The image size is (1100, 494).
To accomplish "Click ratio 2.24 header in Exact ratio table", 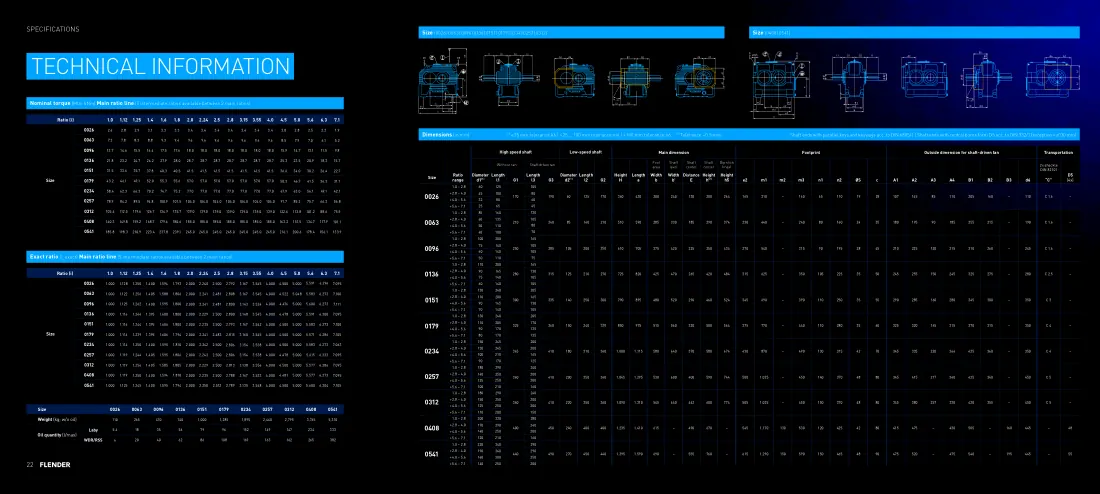I will pyautogui.click(x=203, y=272).
